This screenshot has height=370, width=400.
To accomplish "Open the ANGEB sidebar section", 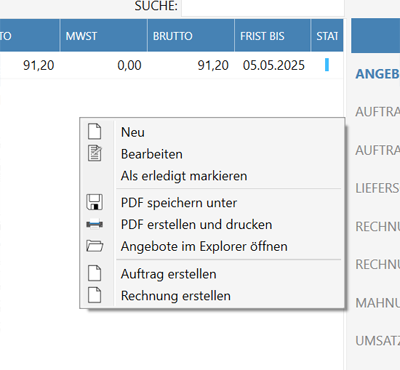I will (x=377, y=74).
